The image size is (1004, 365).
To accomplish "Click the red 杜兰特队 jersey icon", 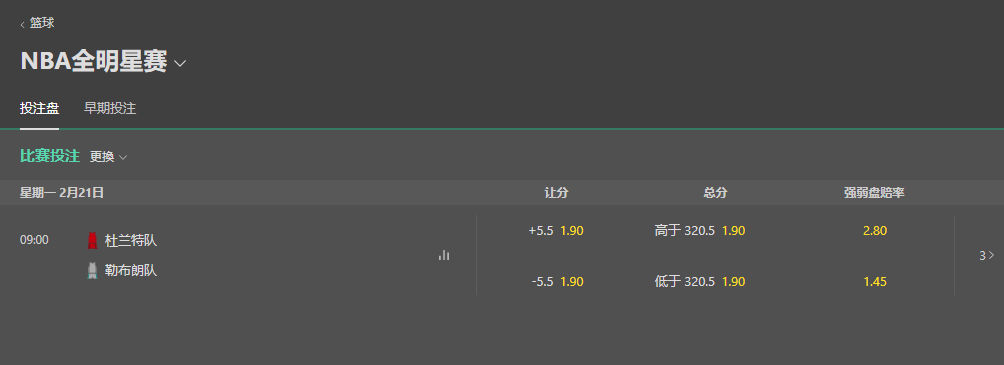I will pos(92,241).
